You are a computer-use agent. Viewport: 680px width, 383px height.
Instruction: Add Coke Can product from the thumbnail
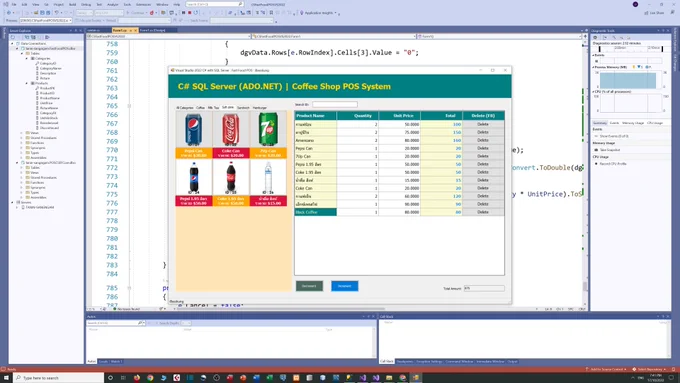click(x=231, y=134)
